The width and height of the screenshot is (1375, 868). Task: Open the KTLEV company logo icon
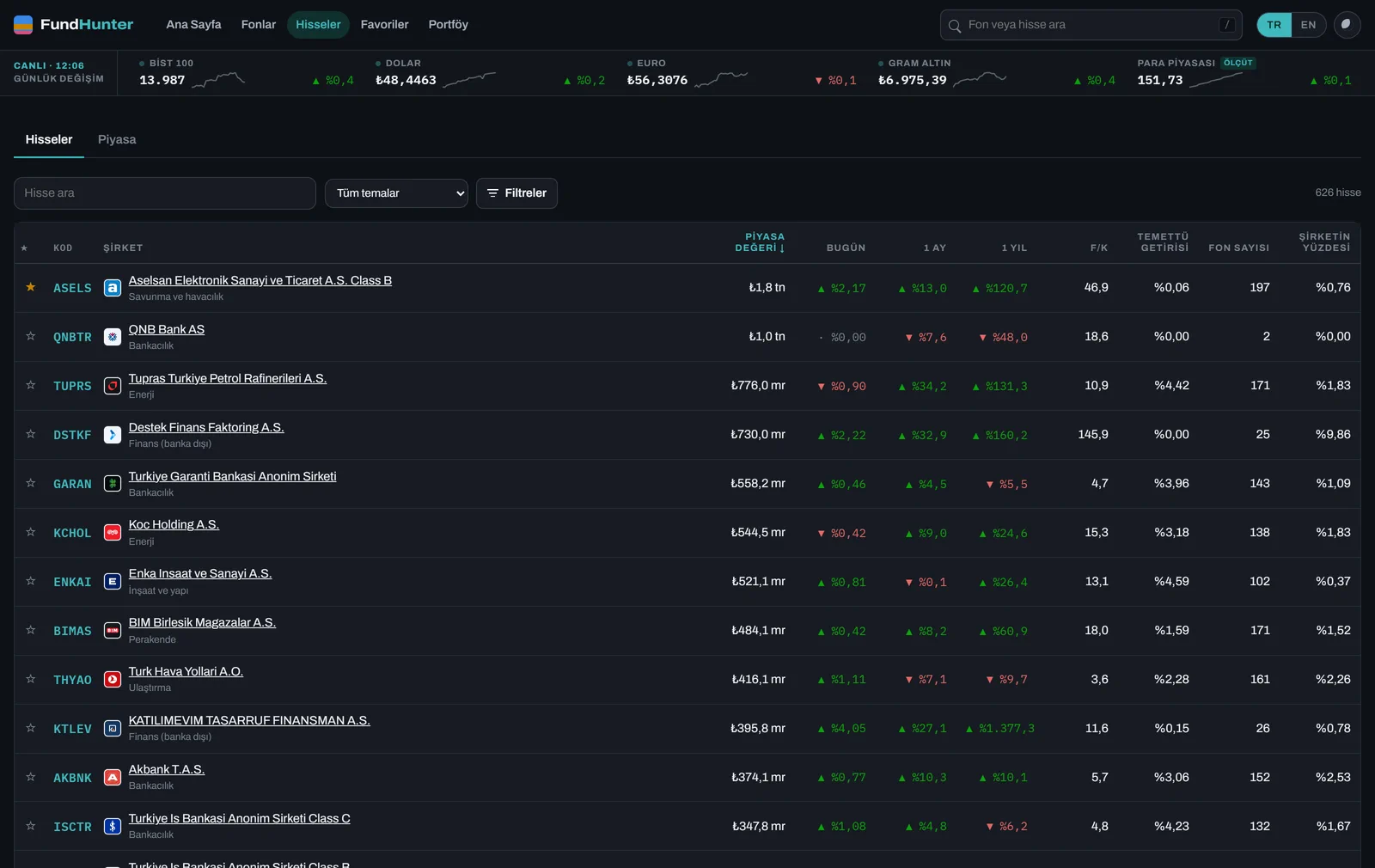[x=112, y=729]
